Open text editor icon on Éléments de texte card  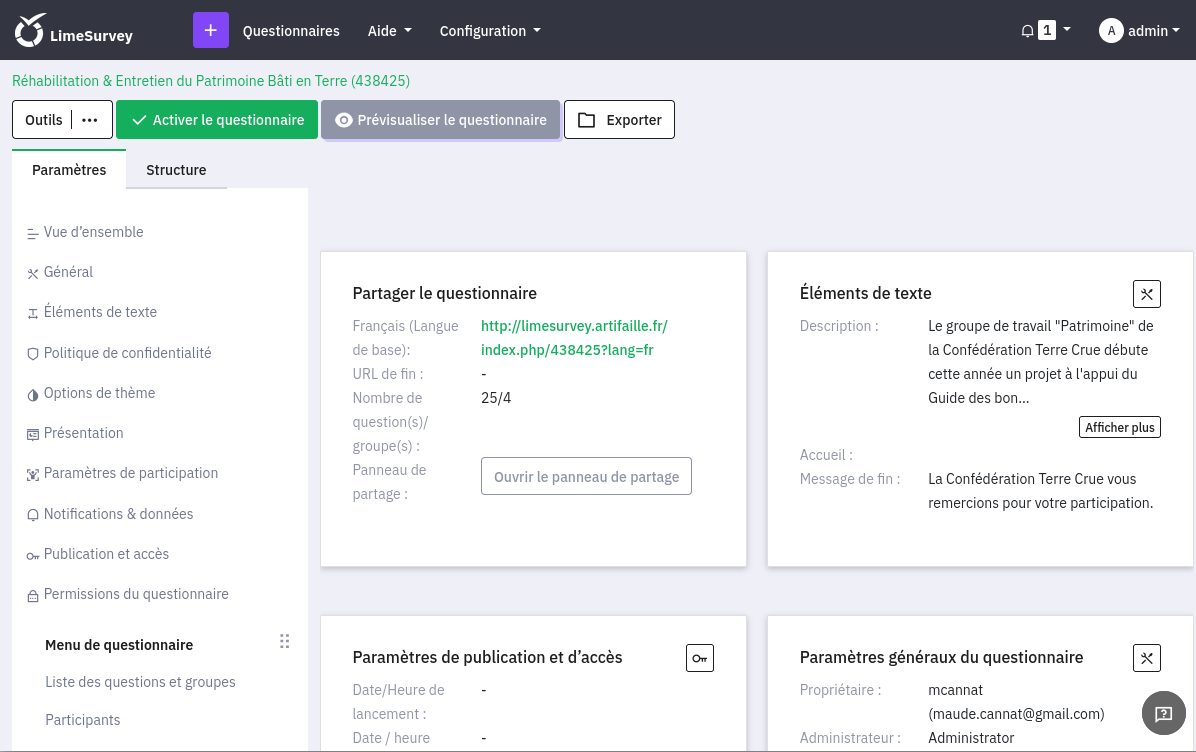[x=1146, y=294]
